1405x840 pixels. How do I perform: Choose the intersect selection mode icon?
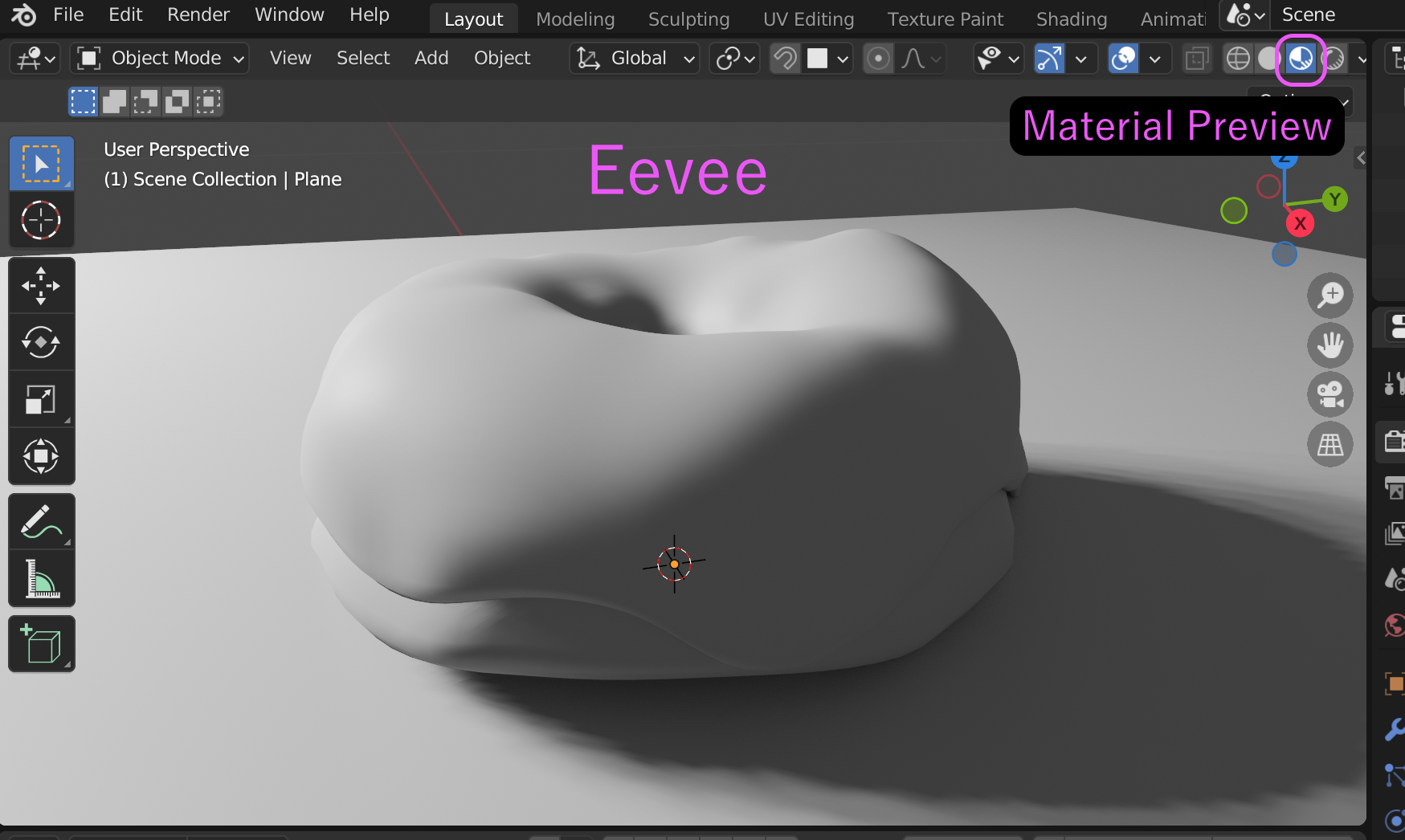click(x=208, y=102)
